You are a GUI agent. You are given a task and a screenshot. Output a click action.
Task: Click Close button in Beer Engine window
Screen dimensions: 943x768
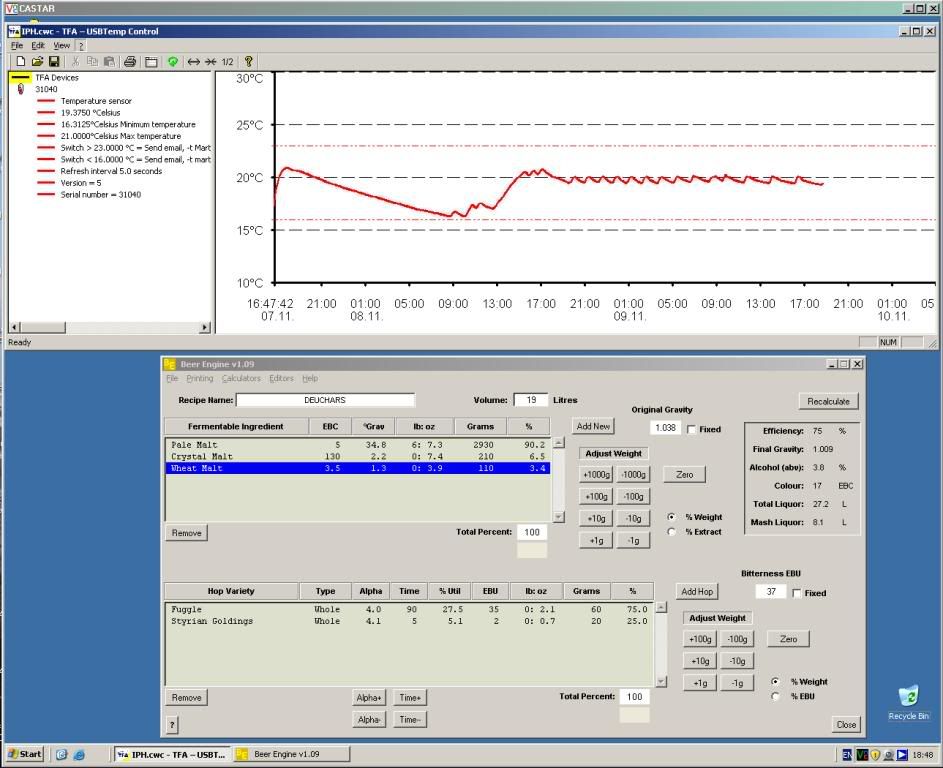tap(846, 725)
